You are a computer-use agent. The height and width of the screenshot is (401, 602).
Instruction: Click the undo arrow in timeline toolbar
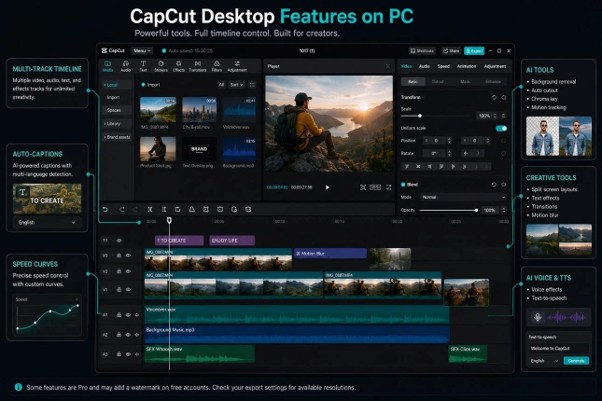pos(105,209)
